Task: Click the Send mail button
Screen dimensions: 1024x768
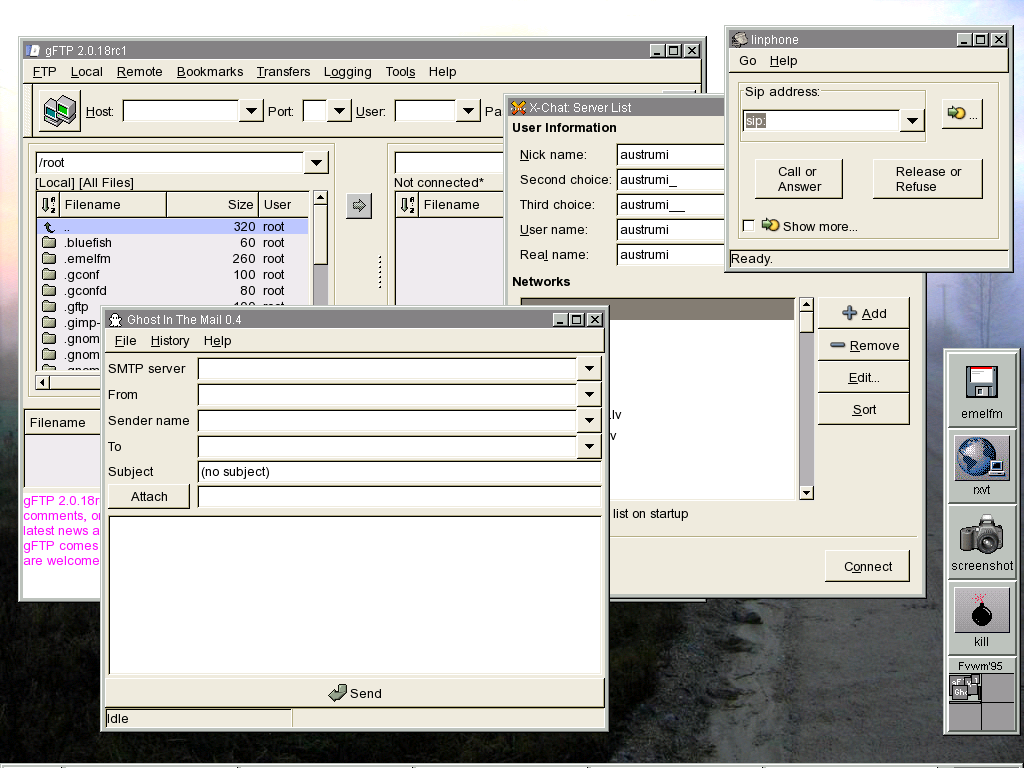Action: coord(355,693)
